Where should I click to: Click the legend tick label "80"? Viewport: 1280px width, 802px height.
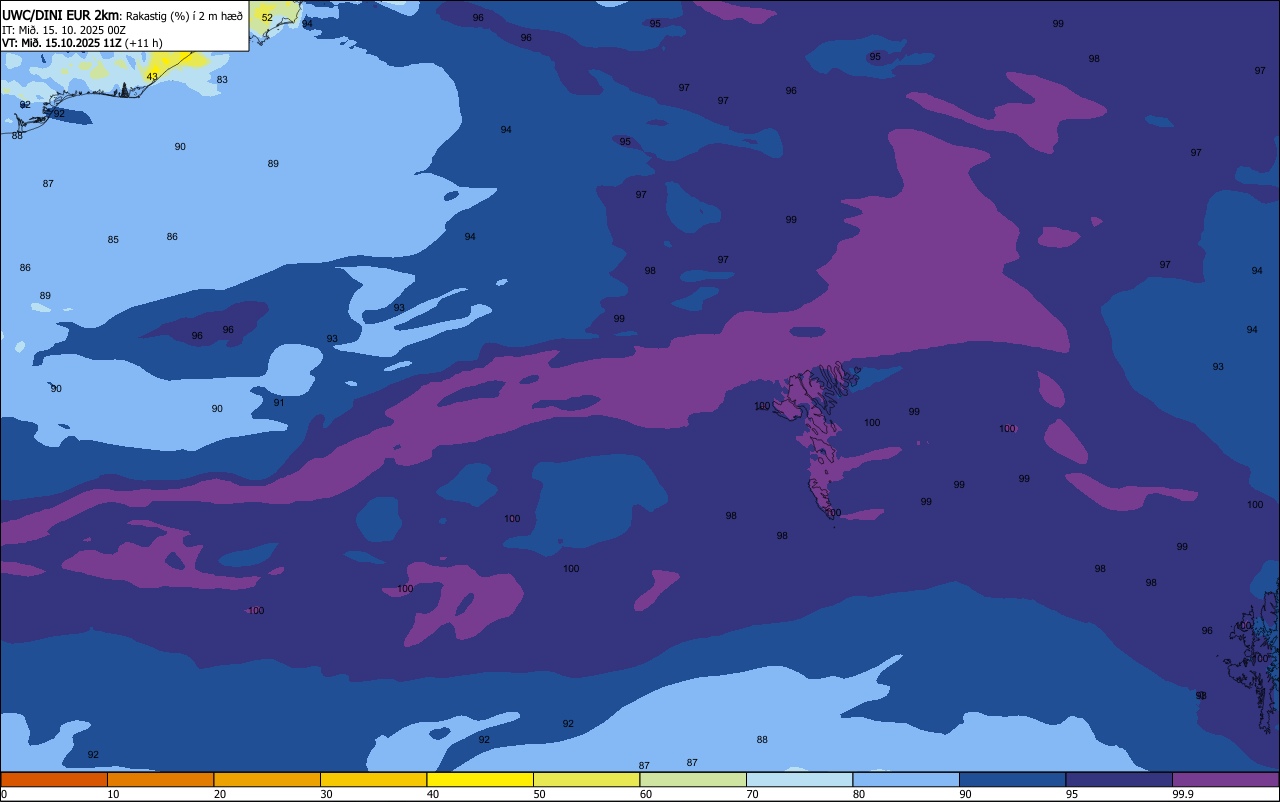tap(859, 794)
